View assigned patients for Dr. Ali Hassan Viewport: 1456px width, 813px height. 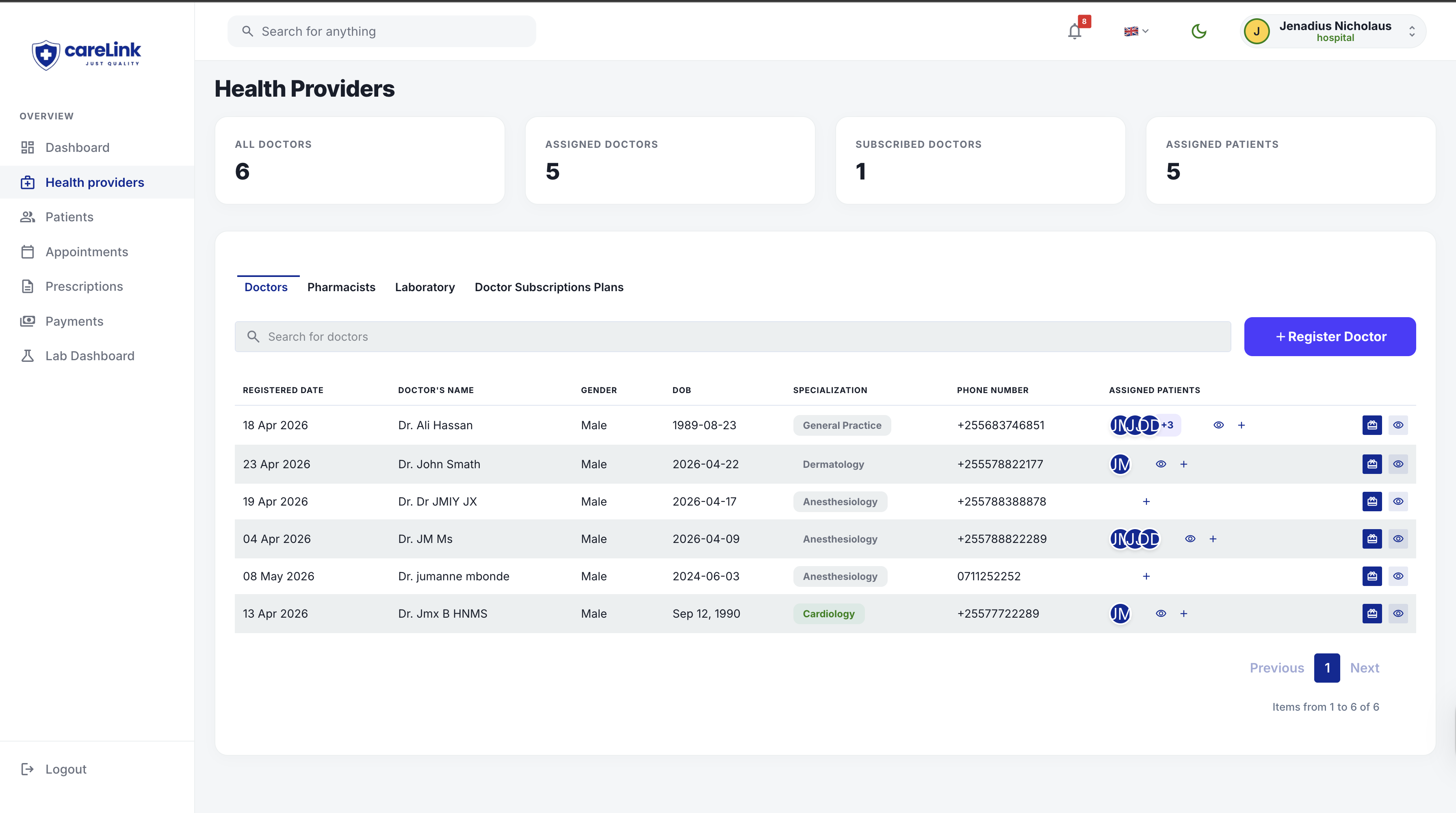click(1219, 425)
